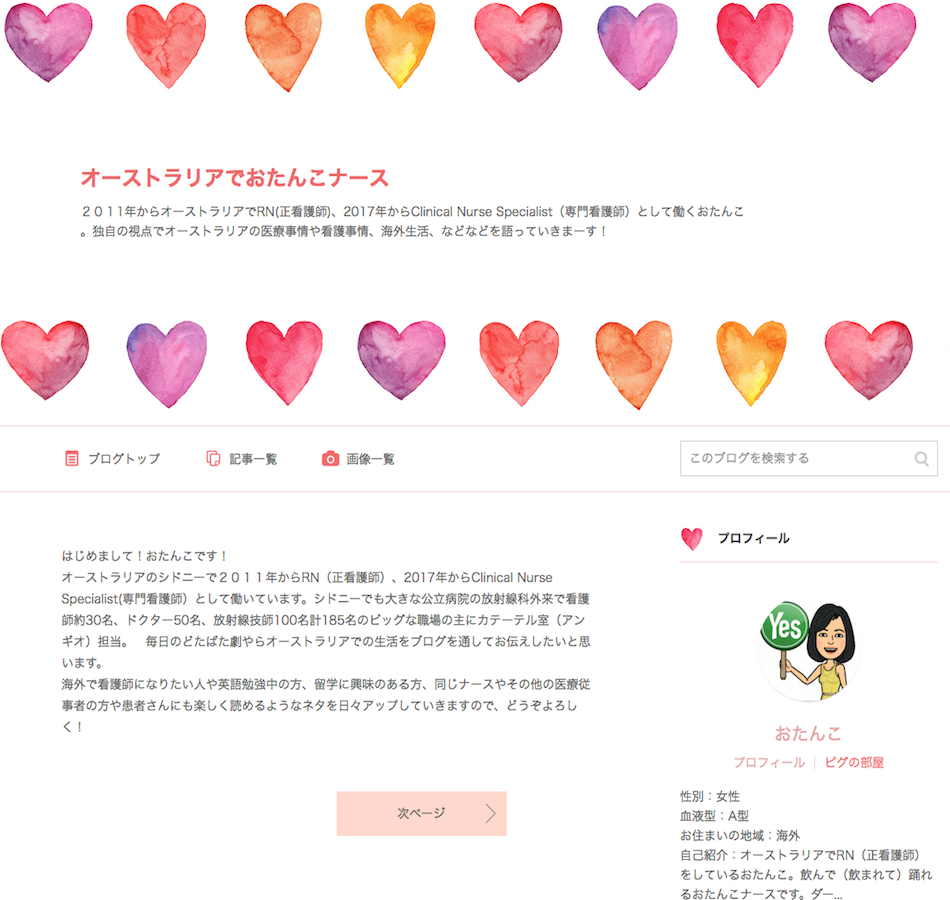Go to the next page via 次ページ
Image resolution: width=950 pixels, height=900 pixels.
[422, 813]
